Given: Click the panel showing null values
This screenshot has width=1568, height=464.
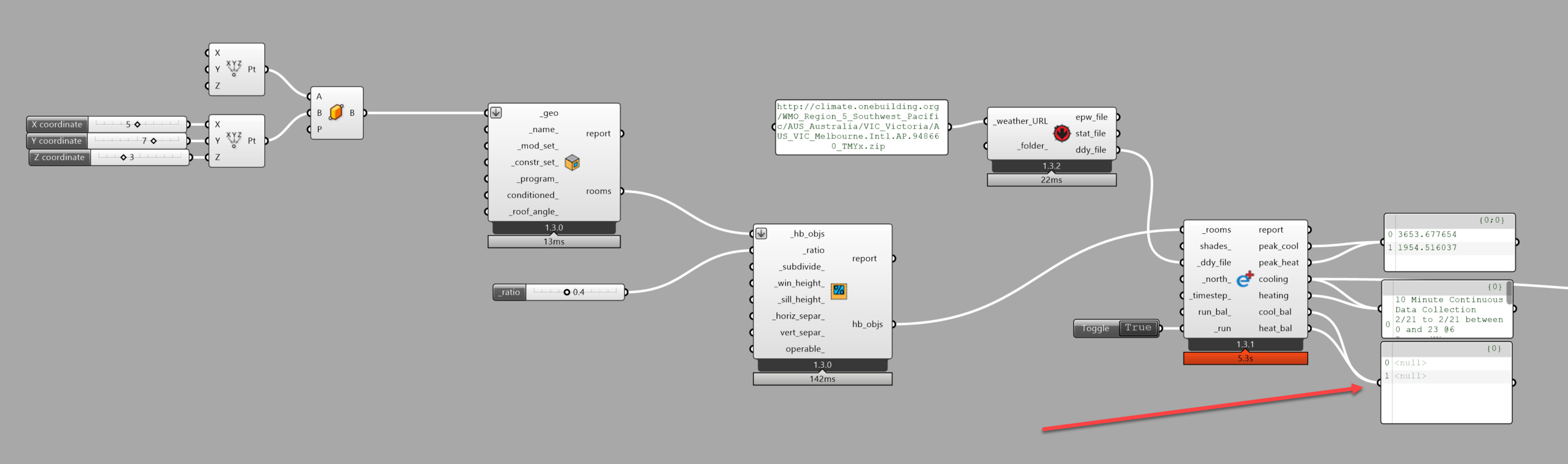Looking at the screenshot, I should click(1446, 390).
